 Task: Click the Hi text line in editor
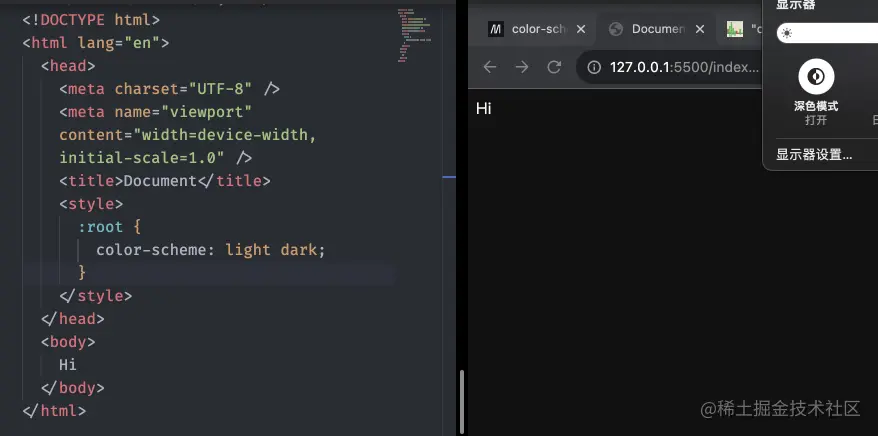68,364
